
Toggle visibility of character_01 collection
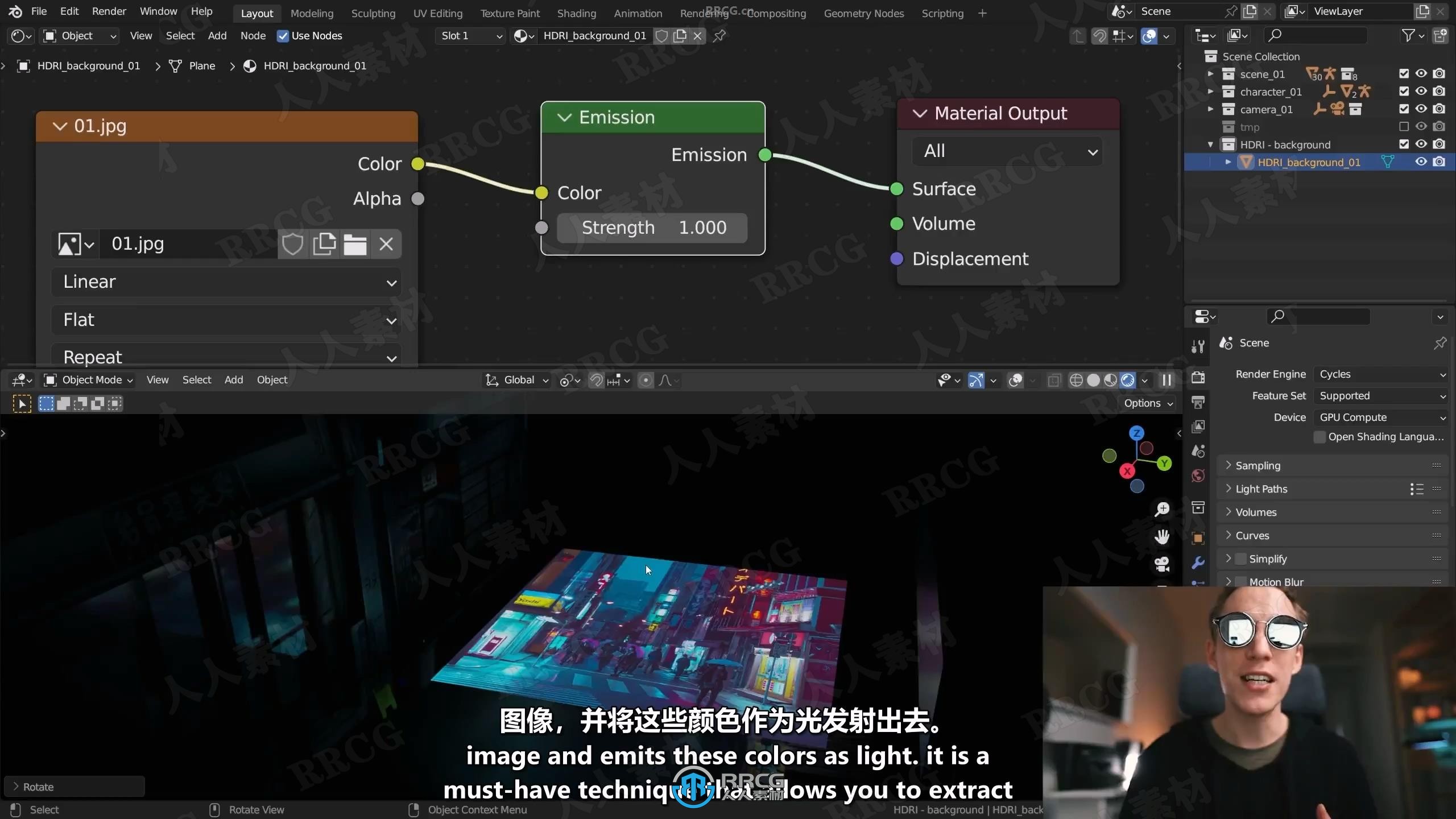1421,91
